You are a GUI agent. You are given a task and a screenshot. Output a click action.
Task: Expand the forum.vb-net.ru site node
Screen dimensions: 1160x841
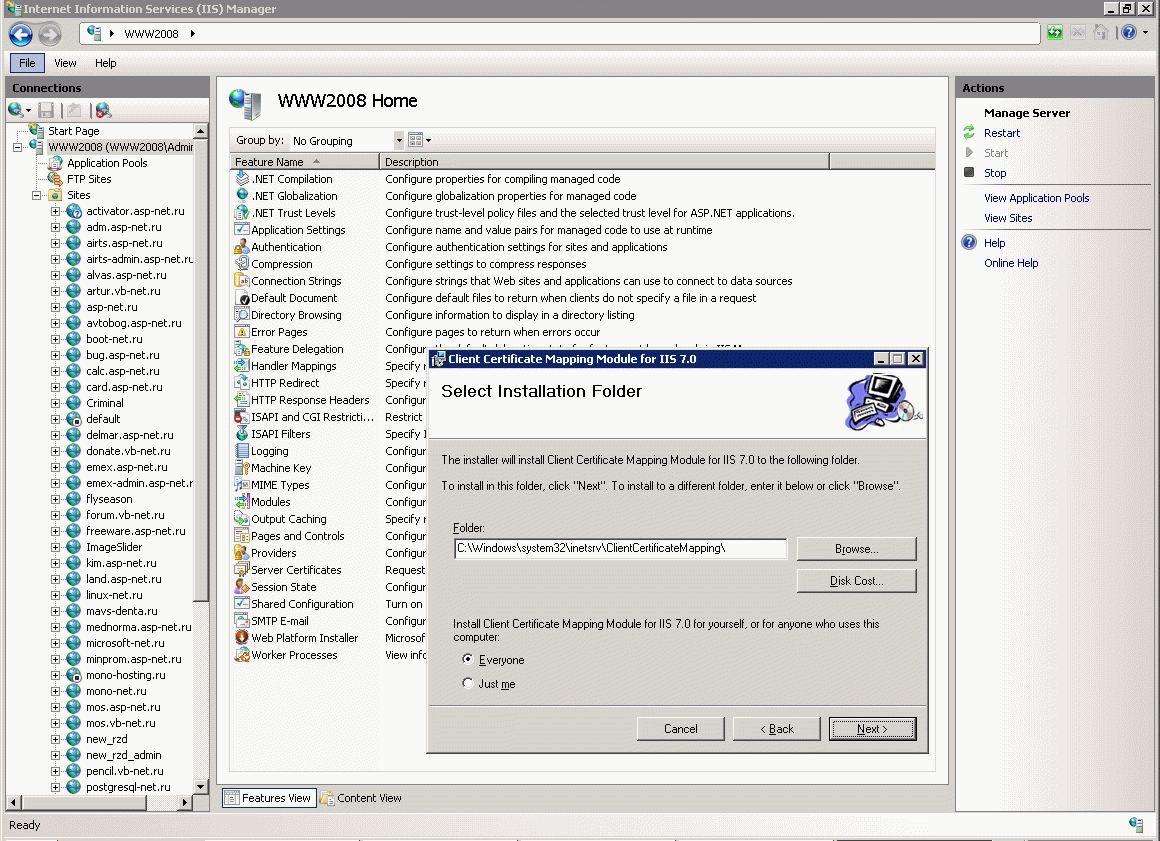(55, 516)
